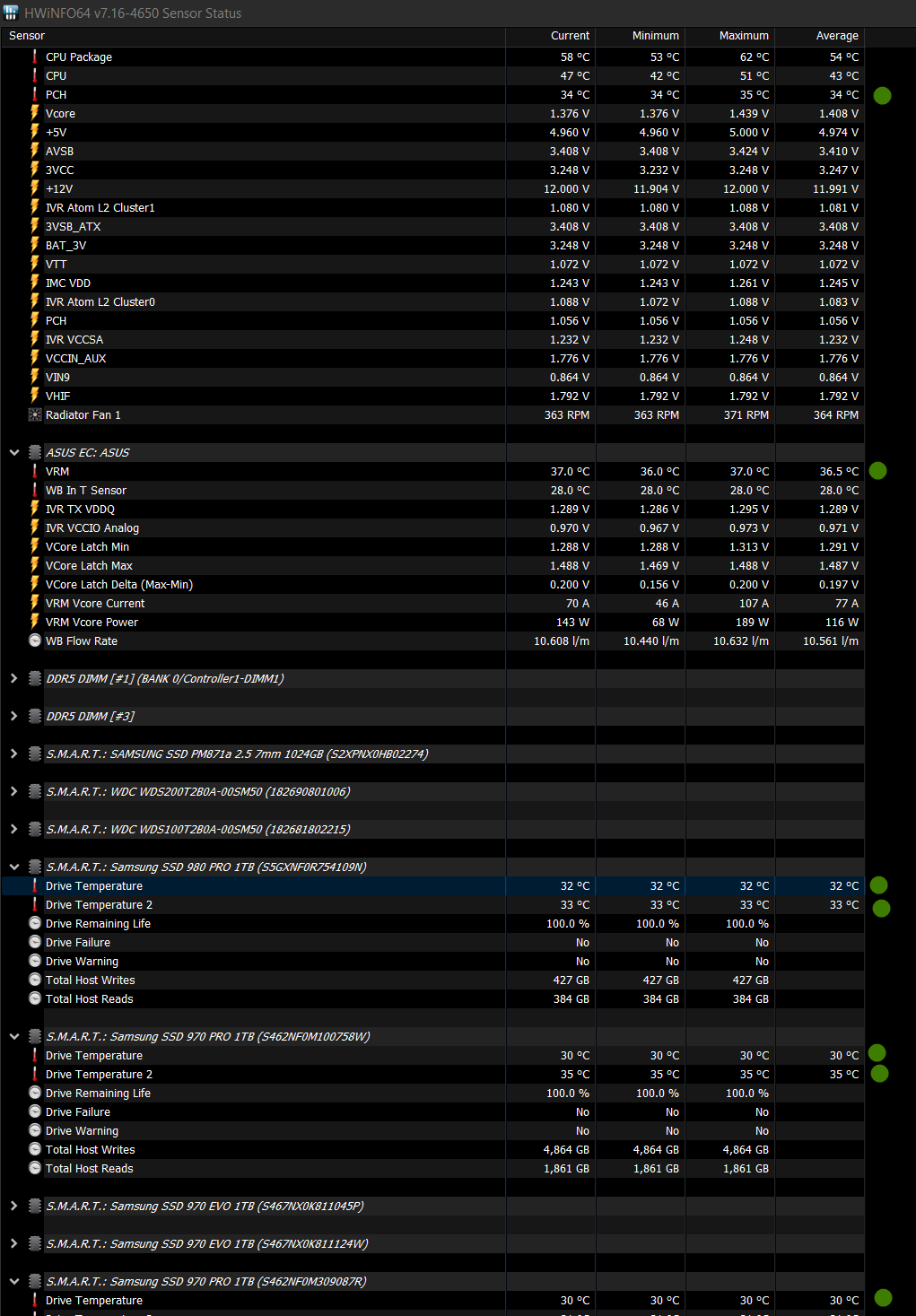Collapse the Samsung SSD 980 PRO 1TB group
The height and width of the screenshot is (1316, 916).
[x=14, y=867]
